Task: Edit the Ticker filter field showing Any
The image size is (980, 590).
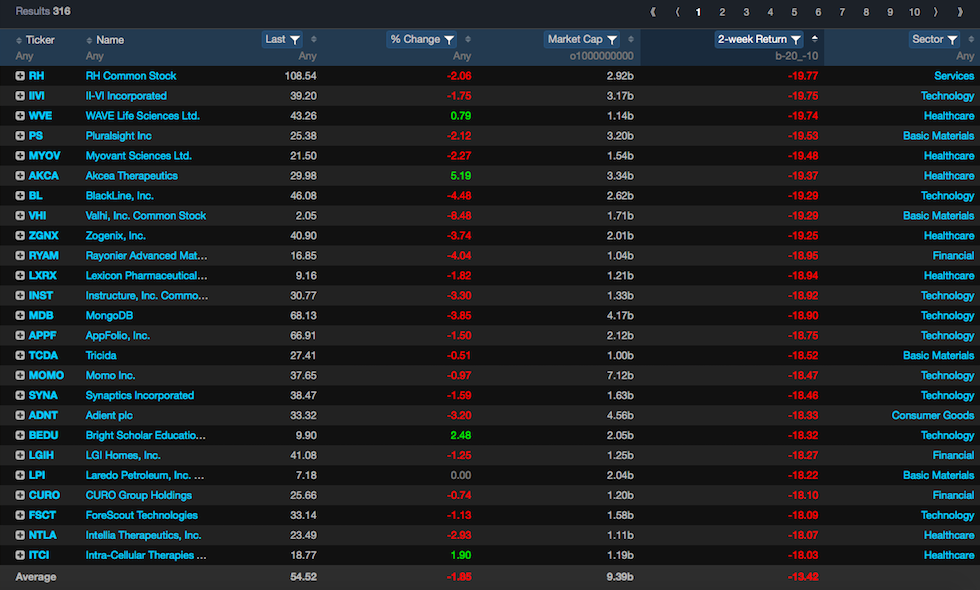Action: [x=24, y=56]
